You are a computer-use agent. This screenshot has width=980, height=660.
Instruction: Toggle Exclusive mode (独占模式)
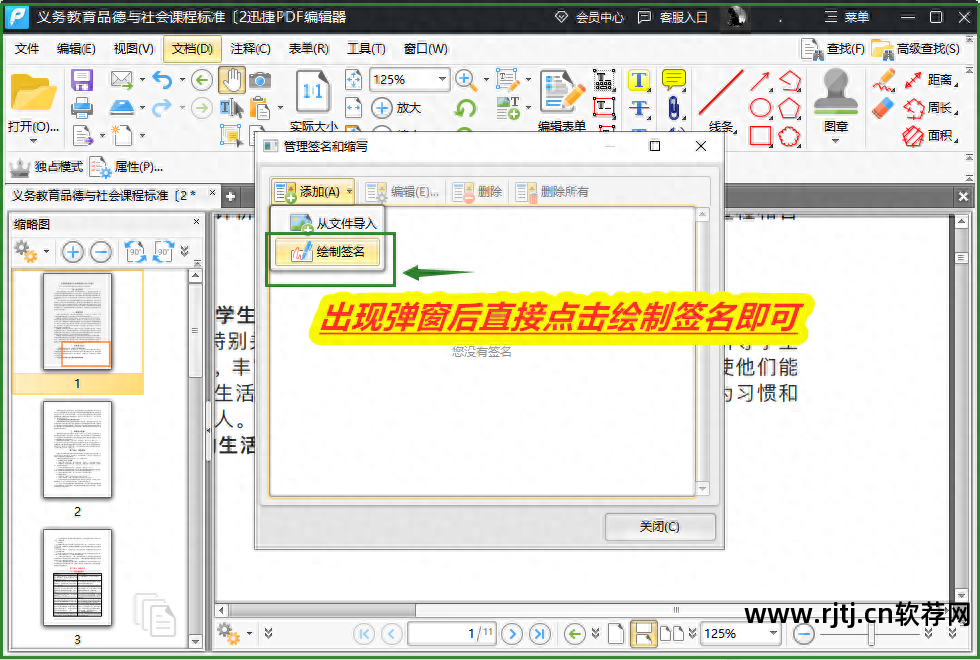click(x=46, y=167)
